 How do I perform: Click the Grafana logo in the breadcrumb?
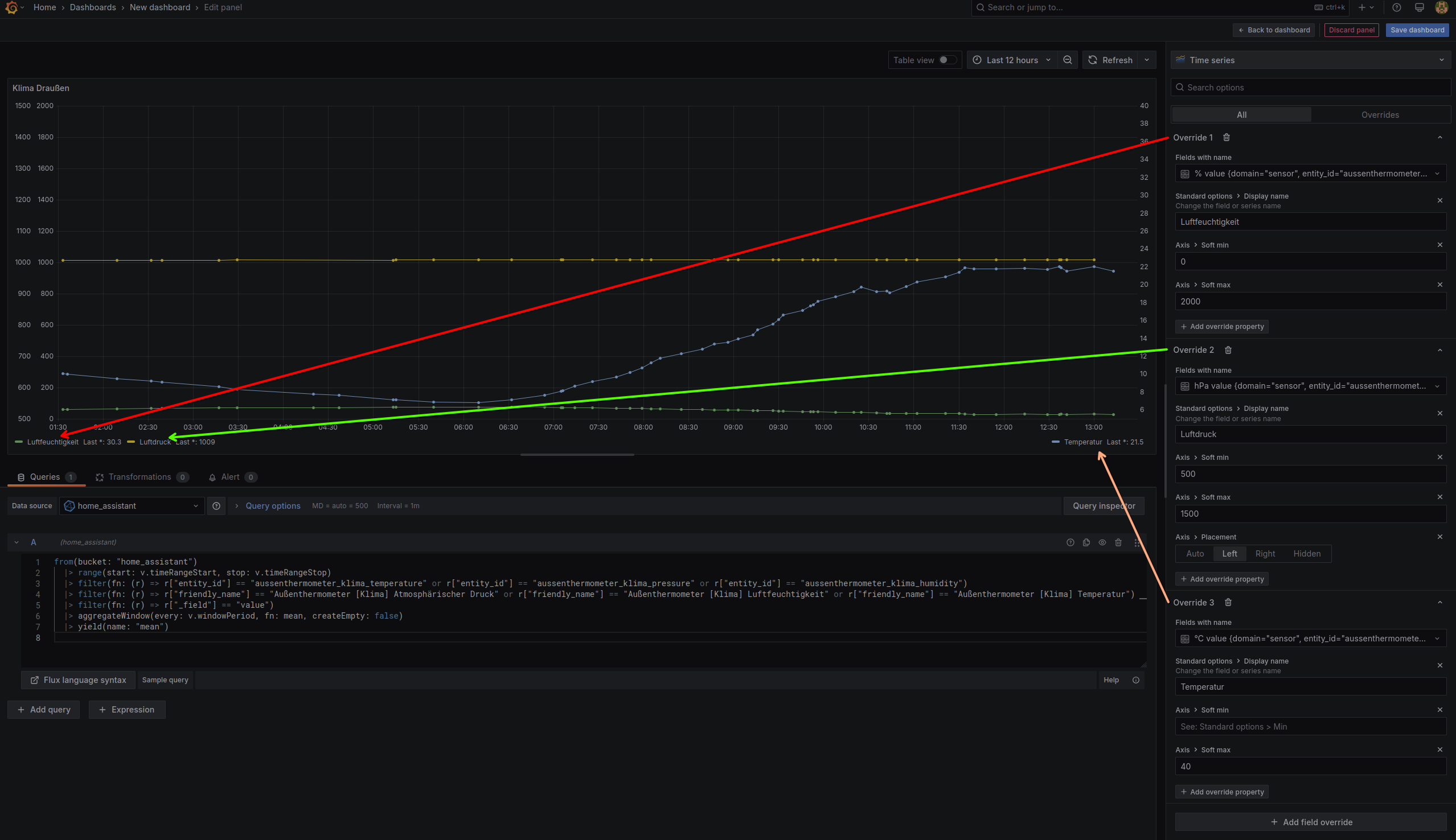click(11, 7)
